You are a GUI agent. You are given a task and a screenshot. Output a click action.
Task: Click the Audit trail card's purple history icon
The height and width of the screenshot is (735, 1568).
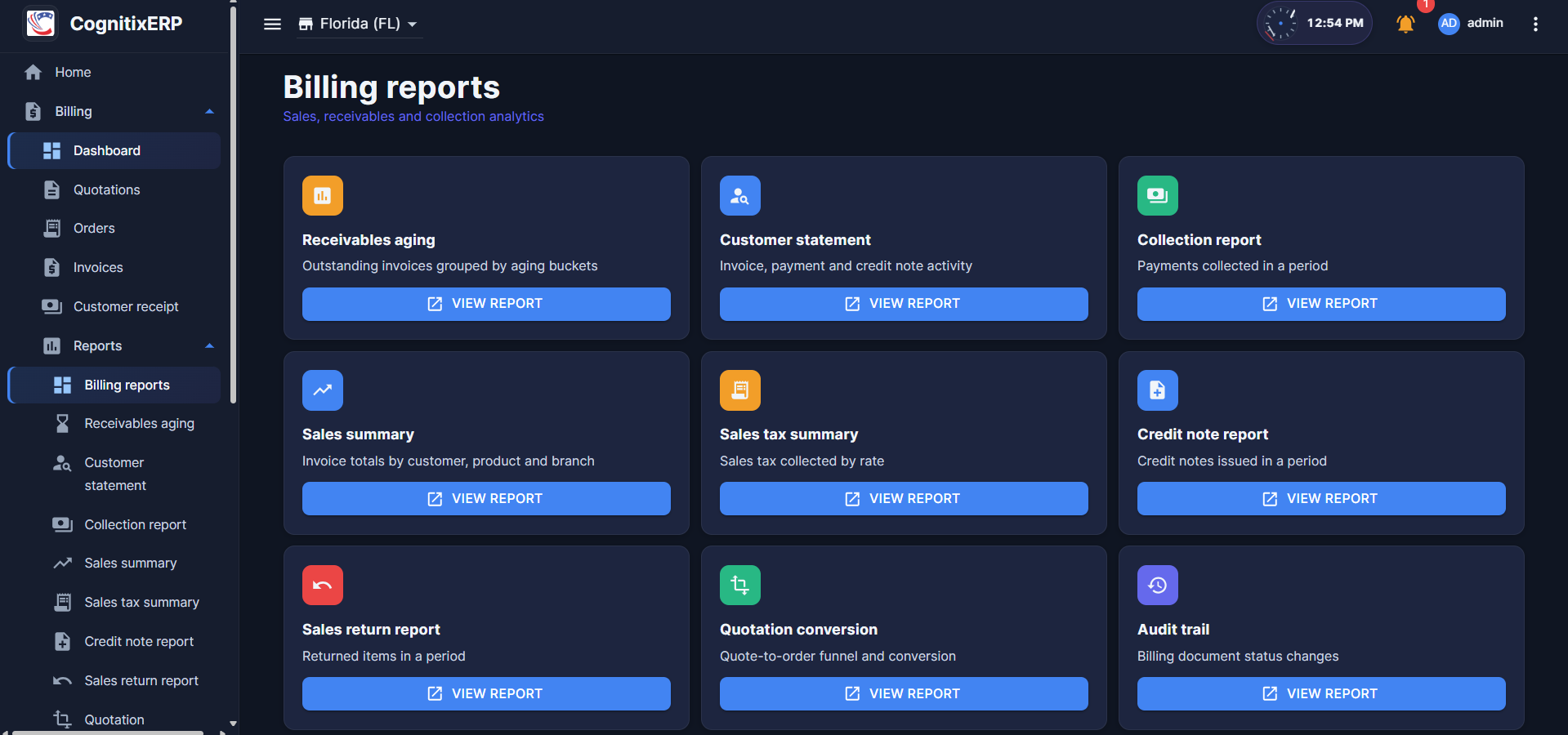1158,585
